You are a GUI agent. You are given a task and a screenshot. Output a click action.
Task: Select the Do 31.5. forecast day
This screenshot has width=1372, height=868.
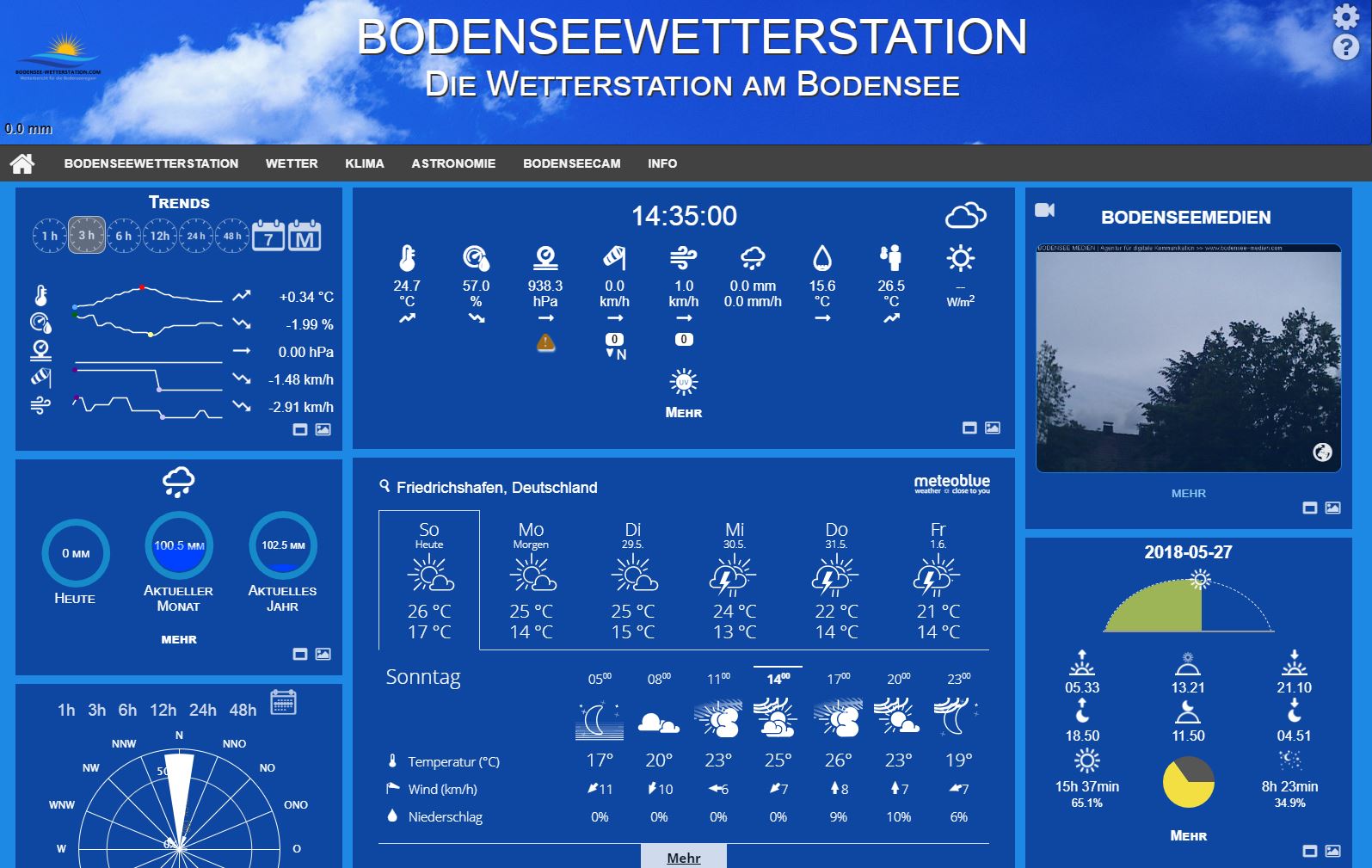click(x=836, y=580)
